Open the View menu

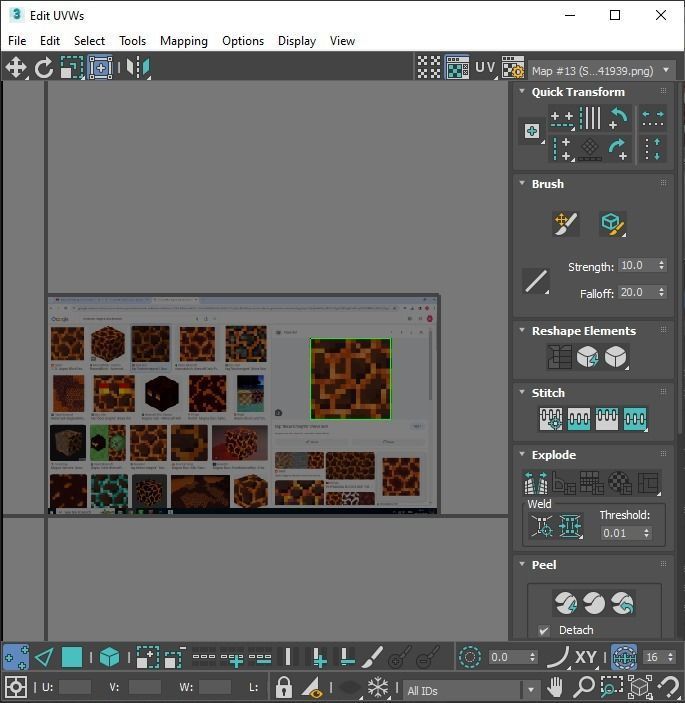(342, 41)
